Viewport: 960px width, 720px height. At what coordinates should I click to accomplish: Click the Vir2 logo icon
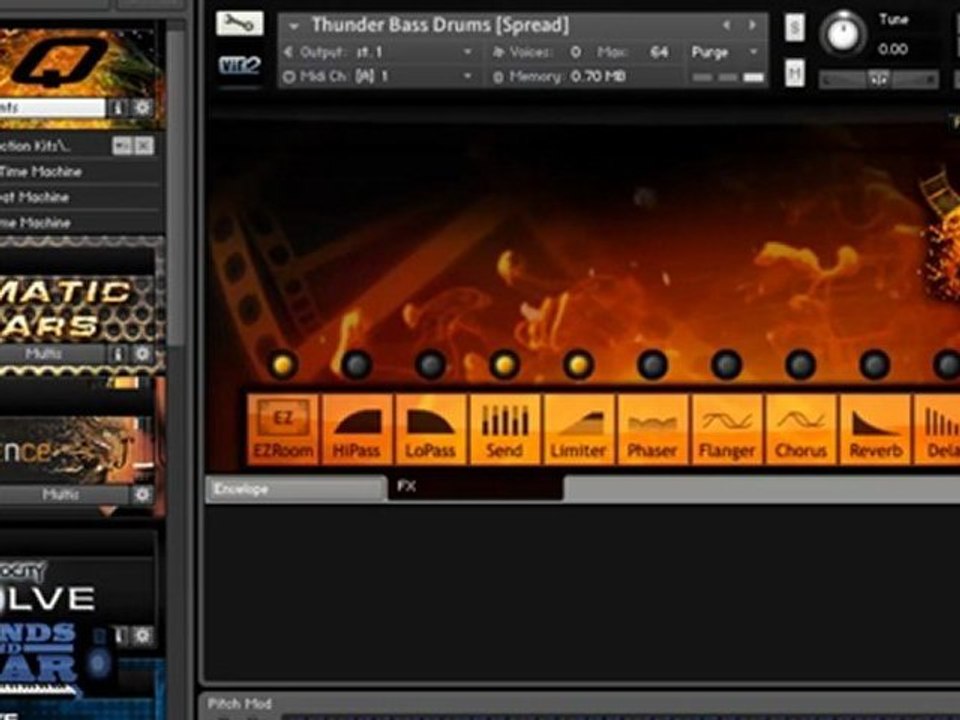(239, 65)
